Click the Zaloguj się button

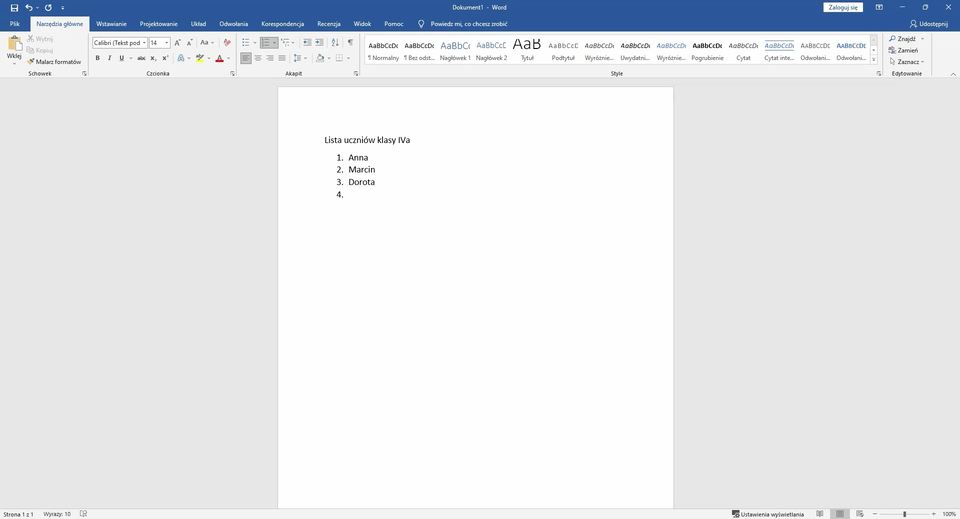[842, 7]
